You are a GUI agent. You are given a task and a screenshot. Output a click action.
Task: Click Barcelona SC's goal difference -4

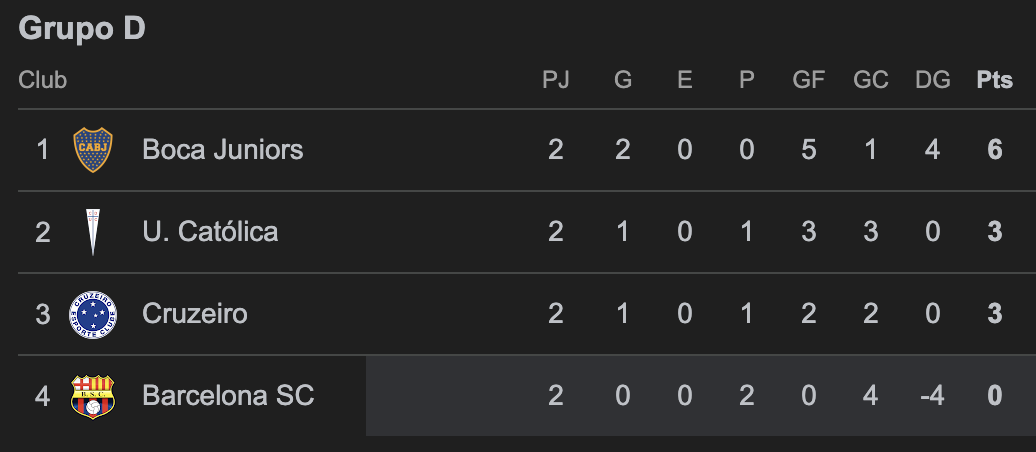932,396
